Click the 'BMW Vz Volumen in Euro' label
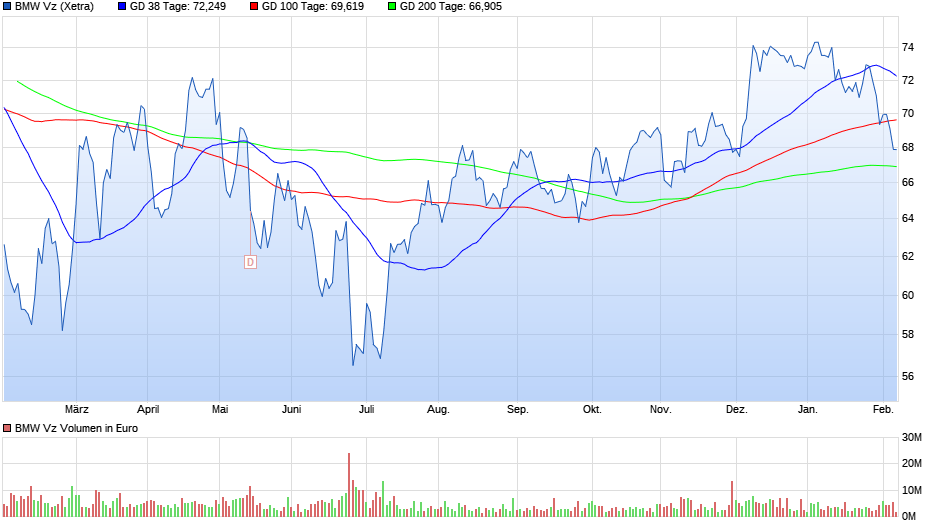This screenshot has height=526, width=940. pos(76,428)
